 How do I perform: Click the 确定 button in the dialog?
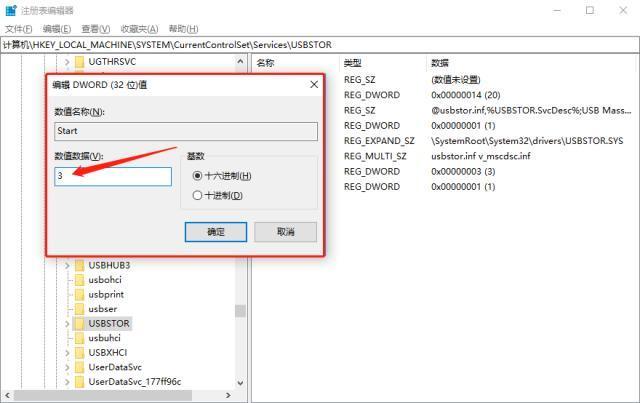click(x=216, y=232)
